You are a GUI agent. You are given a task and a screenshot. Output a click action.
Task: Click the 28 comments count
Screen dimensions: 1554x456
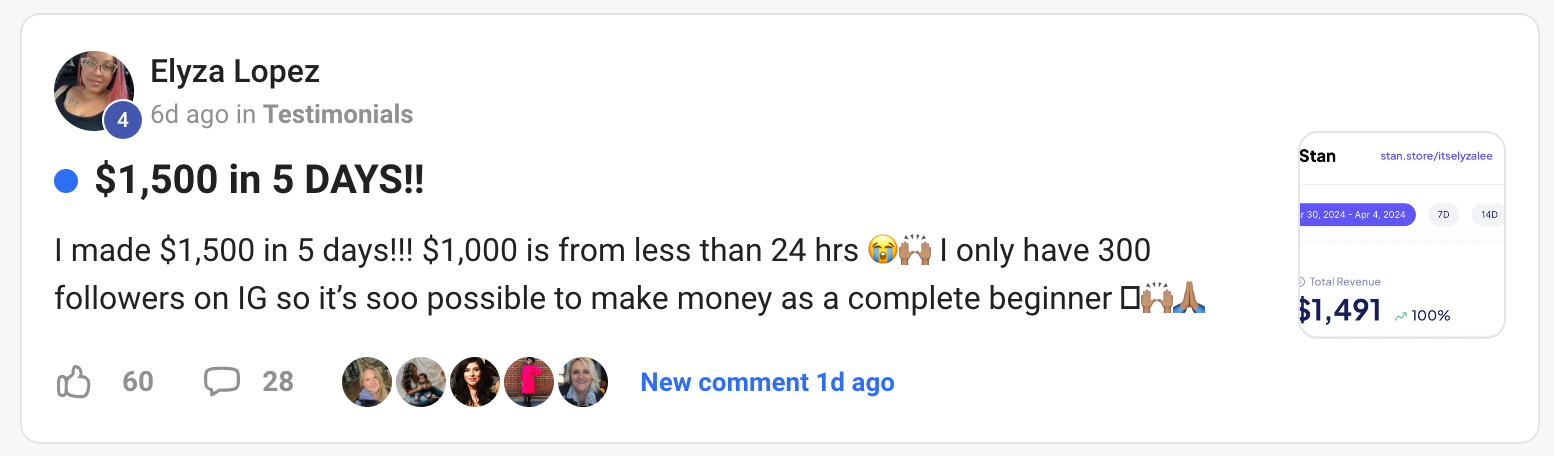coord(278,382)
